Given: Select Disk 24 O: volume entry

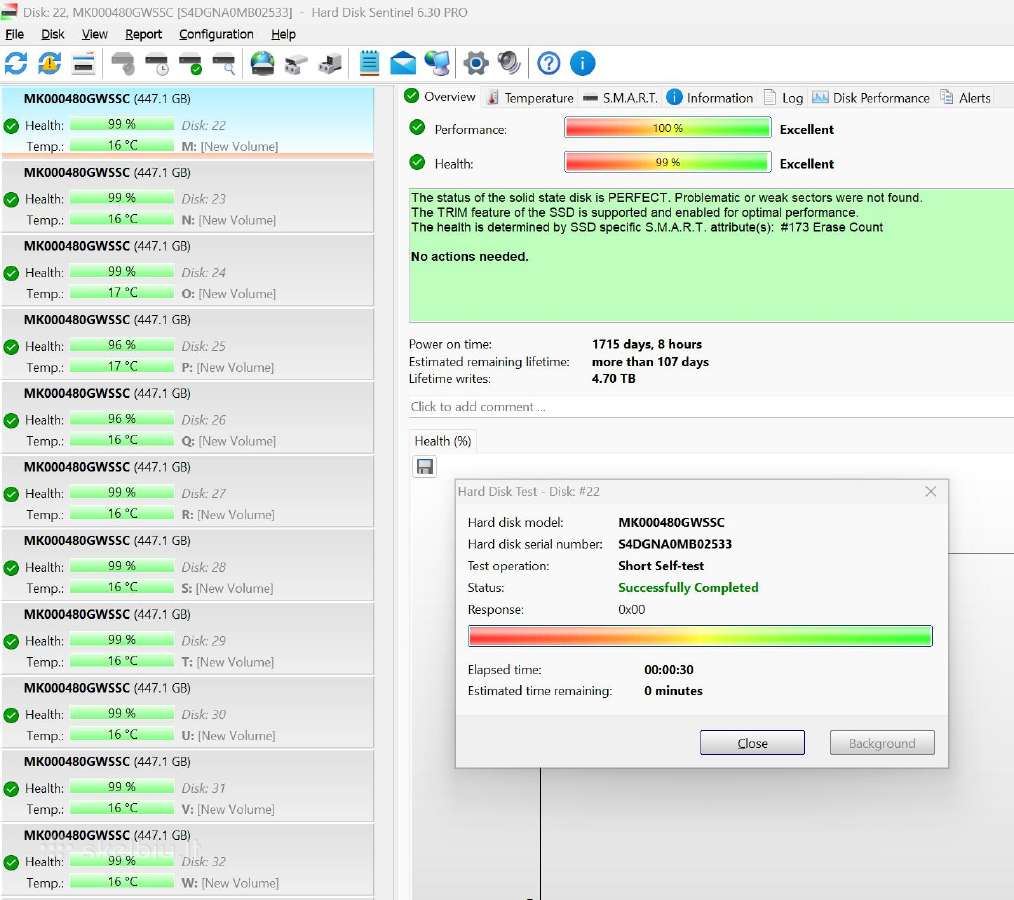Looking at the screenshot, I should pos(188,270).
